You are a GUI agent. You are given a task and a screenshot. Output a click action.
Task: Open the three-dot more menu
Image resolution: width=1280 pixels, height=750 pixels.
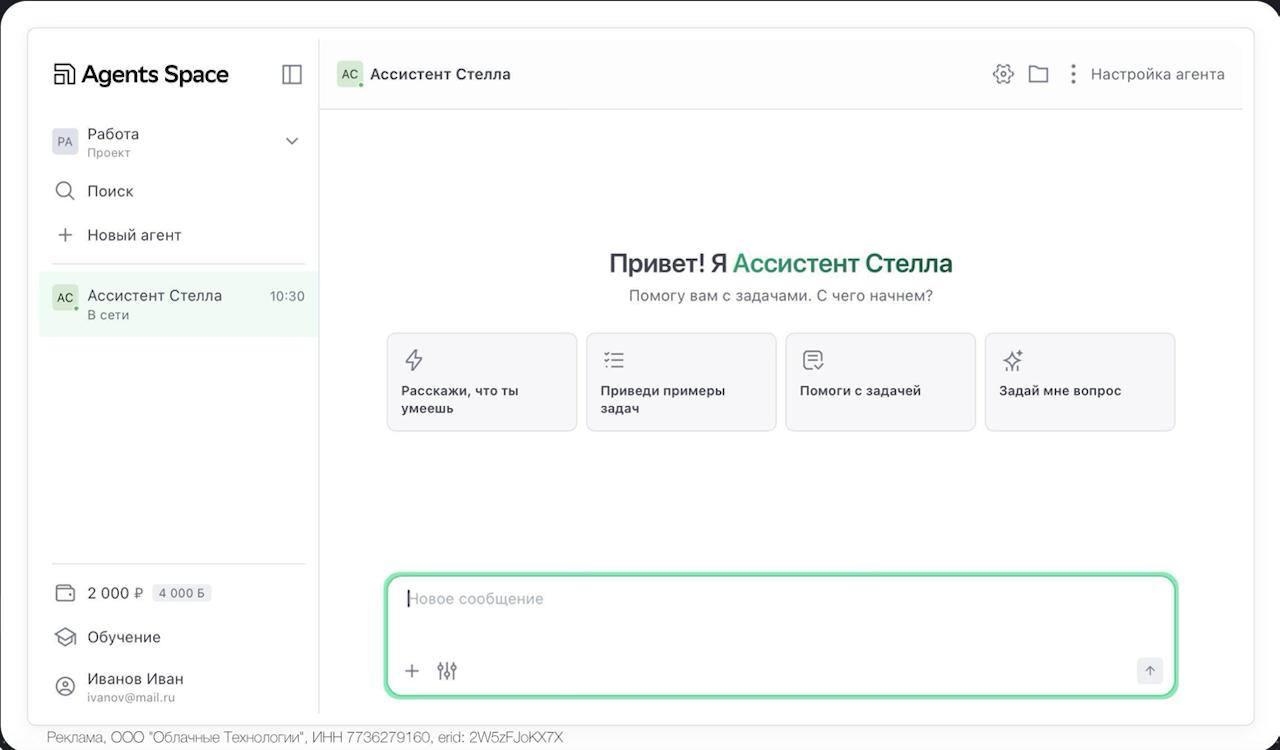pyautogui.click(x=1073, y=74)
